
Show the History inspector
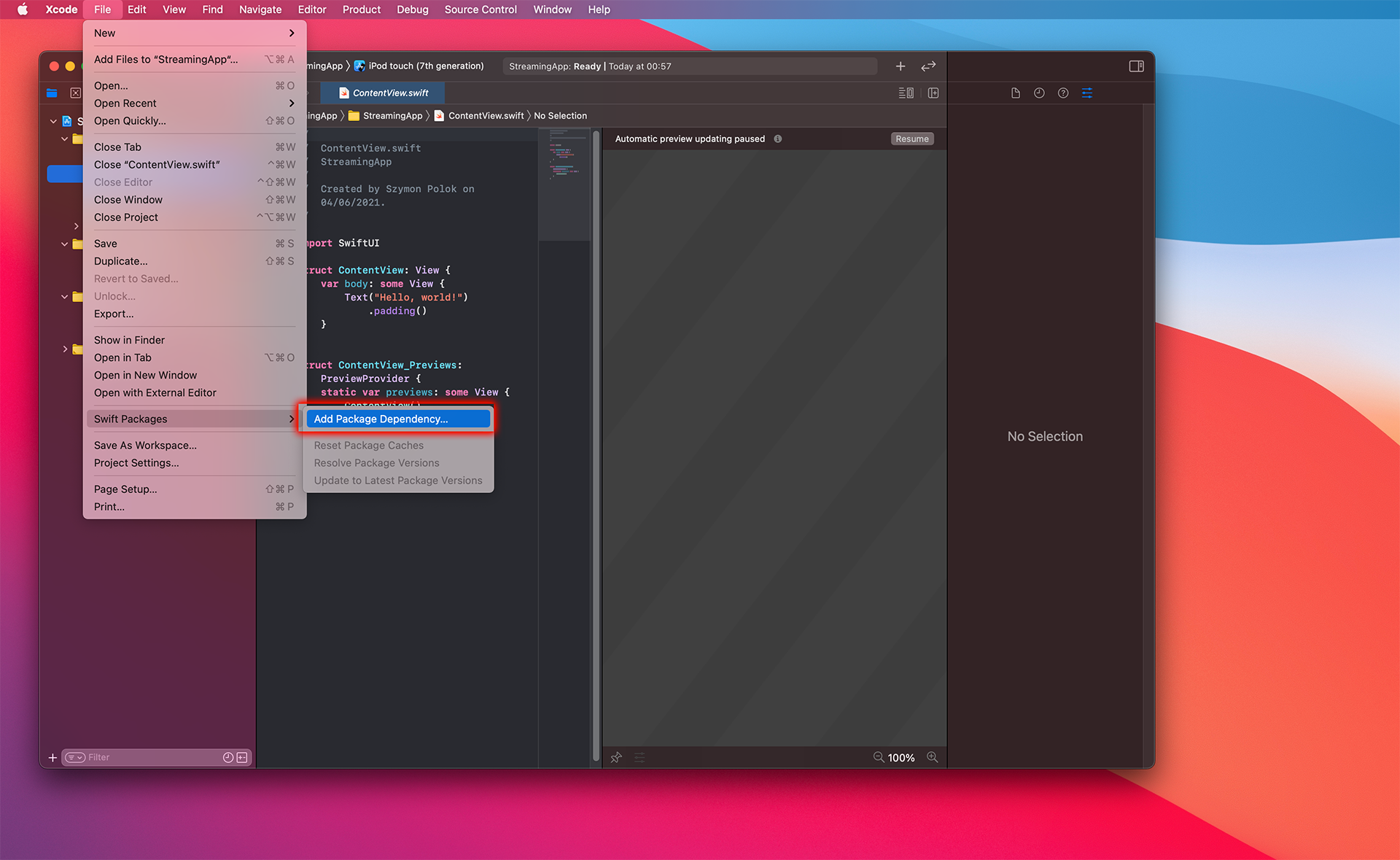(1039, 93)
